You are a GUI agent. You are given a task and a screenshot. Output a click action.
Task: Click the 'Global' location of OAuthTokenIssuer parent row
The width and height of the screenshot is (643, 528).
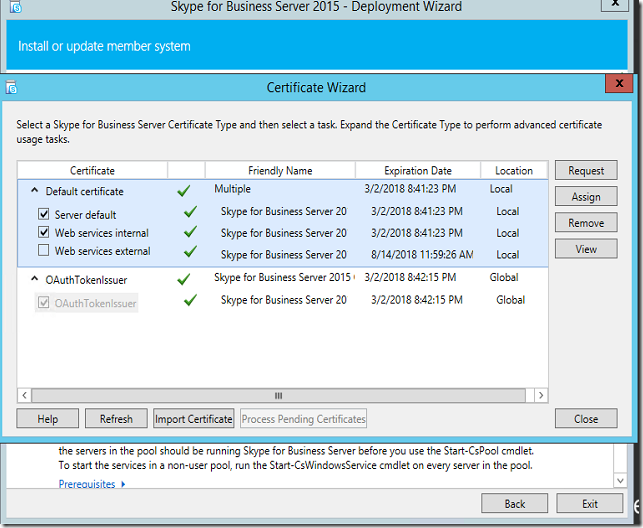click(x=504, y=277)
